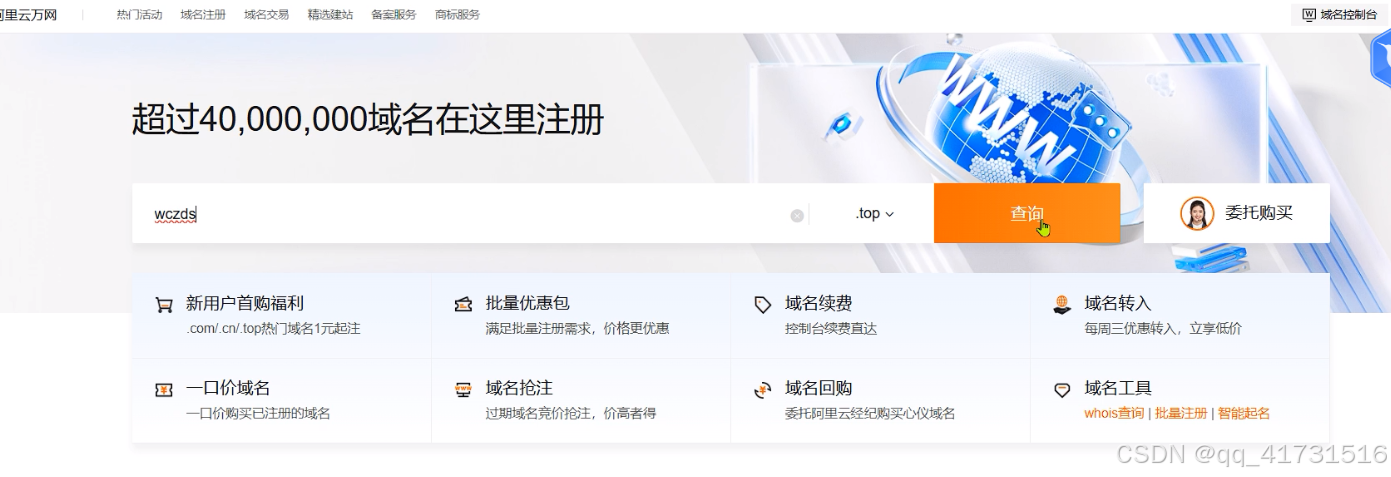
Task: Click text 控制台续费直达
Action: click(x=831, y=328)
